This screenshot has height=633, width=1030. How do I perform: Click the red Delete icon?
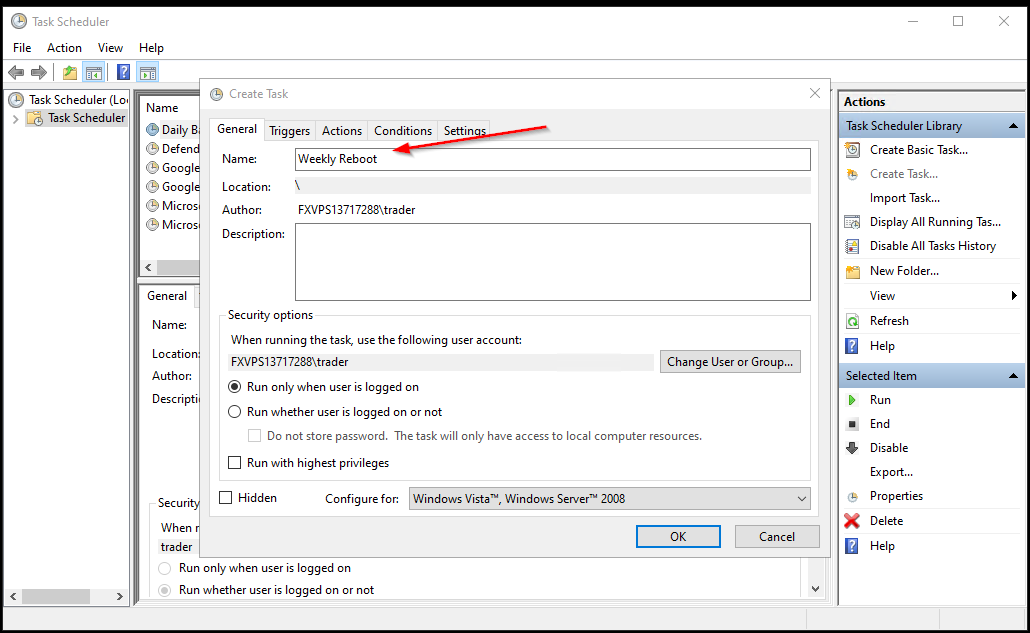(852, 521)
